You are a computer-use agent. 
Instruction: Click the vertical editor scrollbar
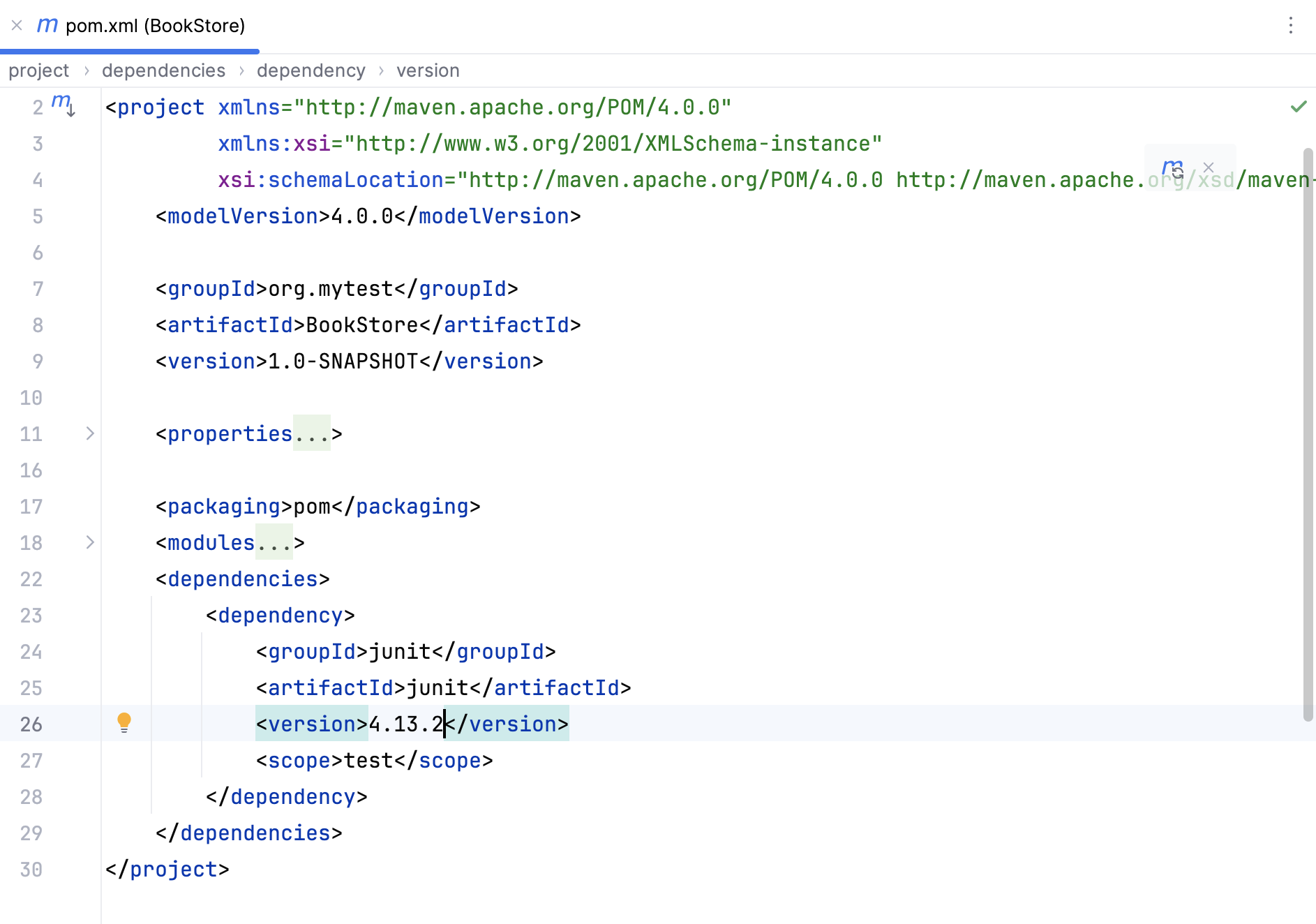click(x=1308, y=433)
